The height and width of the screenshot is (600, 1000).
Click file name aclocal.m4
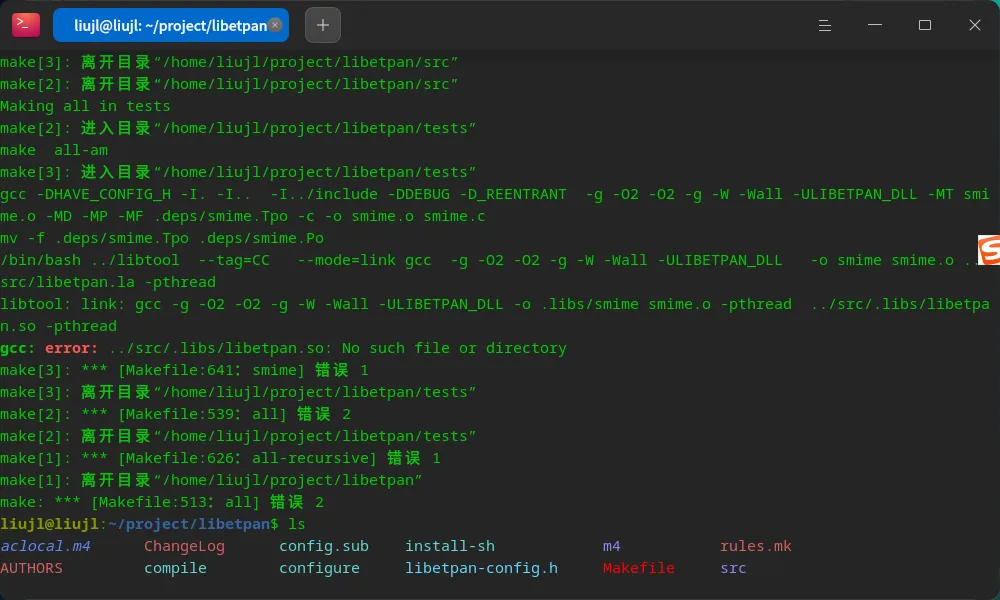point(45,546)
